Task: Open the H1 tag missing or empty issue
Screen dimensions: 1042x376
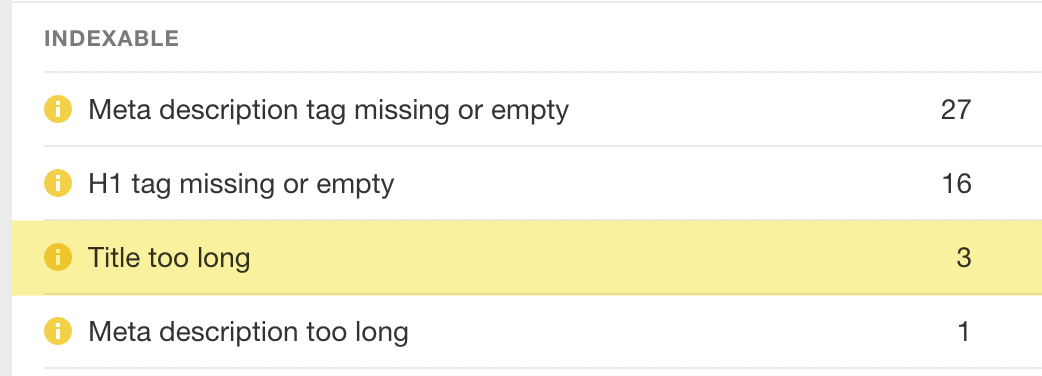Action: click(x=241, y=183)
